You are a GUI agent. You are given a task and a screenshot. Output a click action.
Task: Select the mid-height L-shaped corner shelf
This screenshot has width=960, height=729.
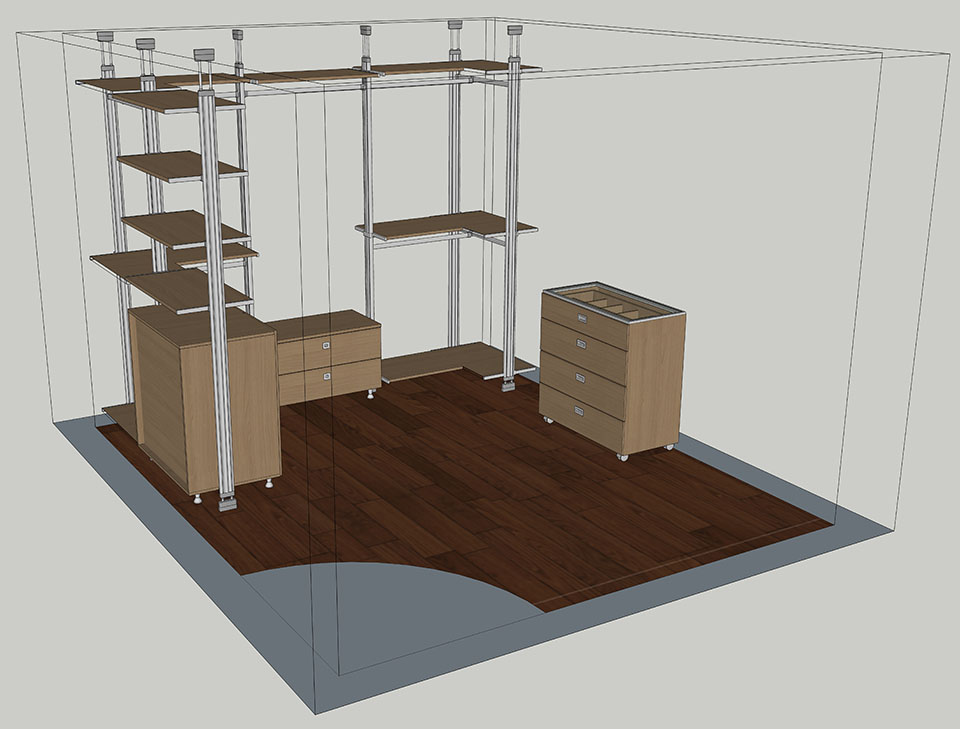[x=447, y=227]
